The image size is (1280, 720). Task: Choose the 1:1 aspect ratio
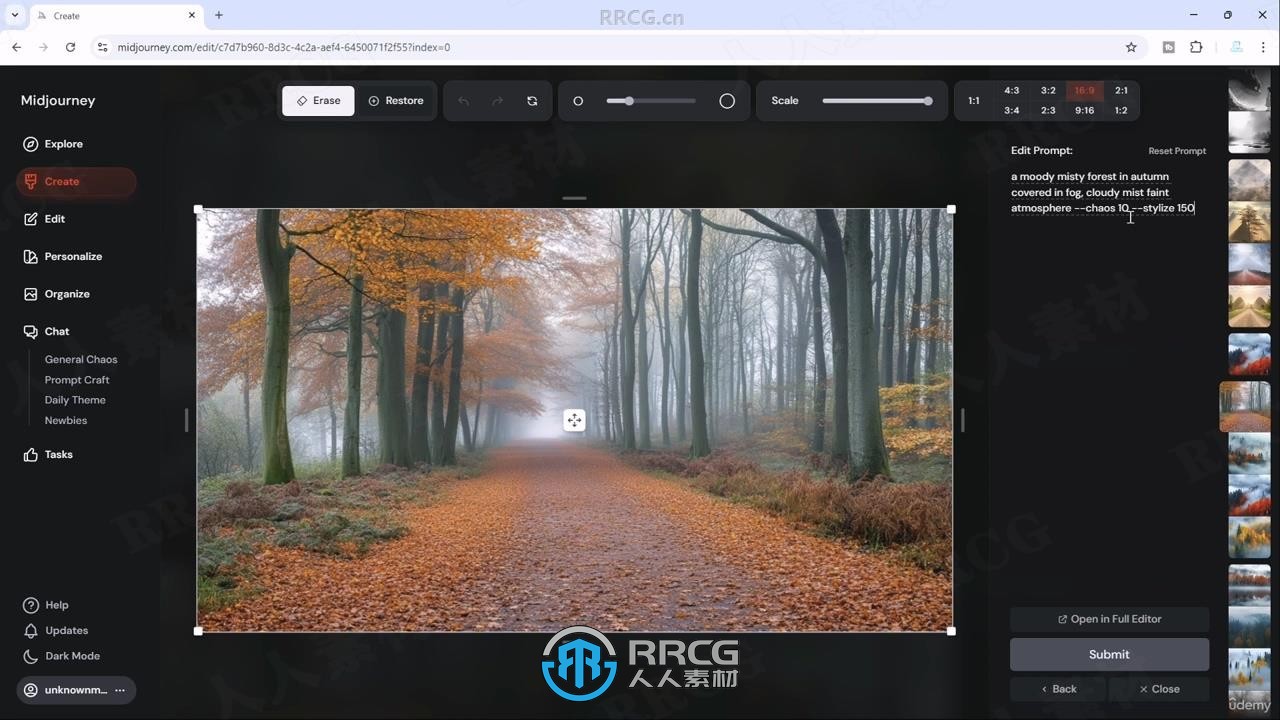[974, 101]
